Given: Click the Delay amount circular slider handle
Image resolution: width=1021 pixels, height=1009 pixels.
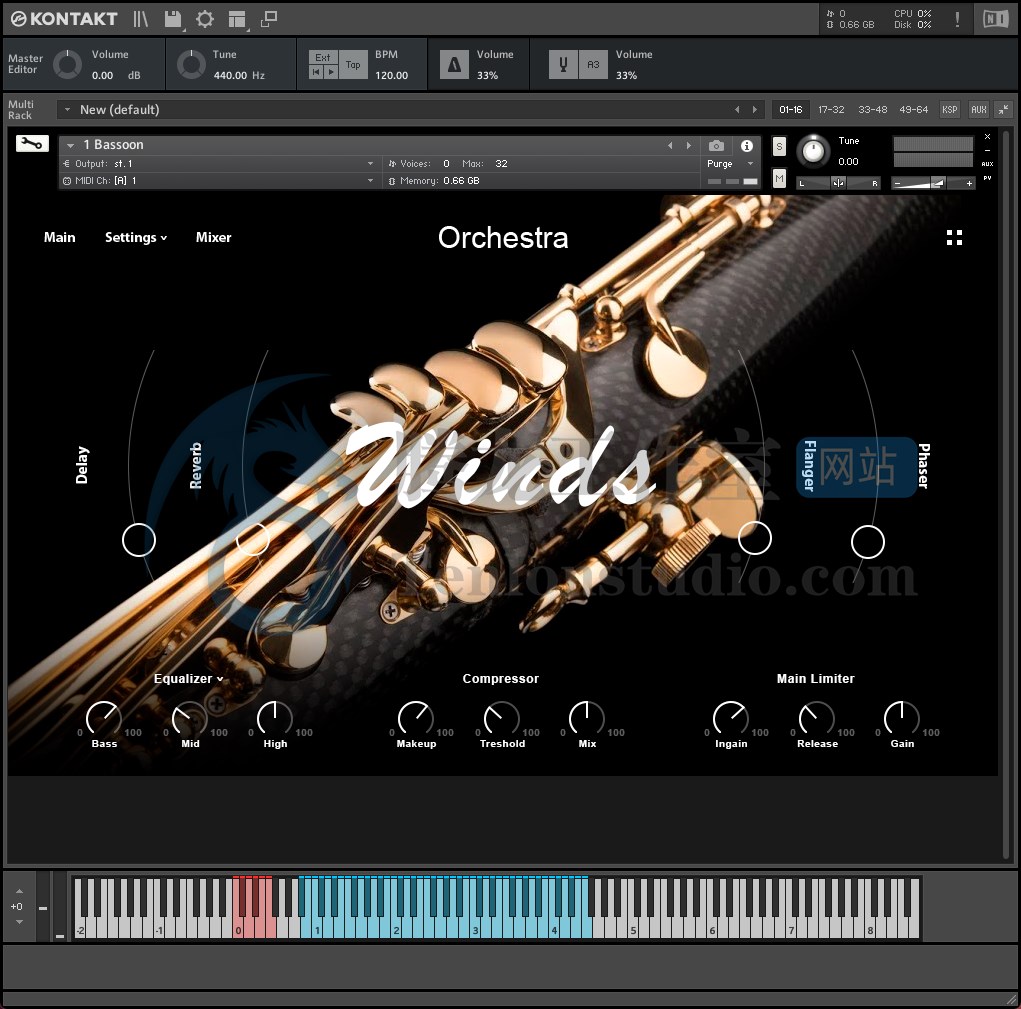Looking at the screenshot, I should [x=139, y=540].
